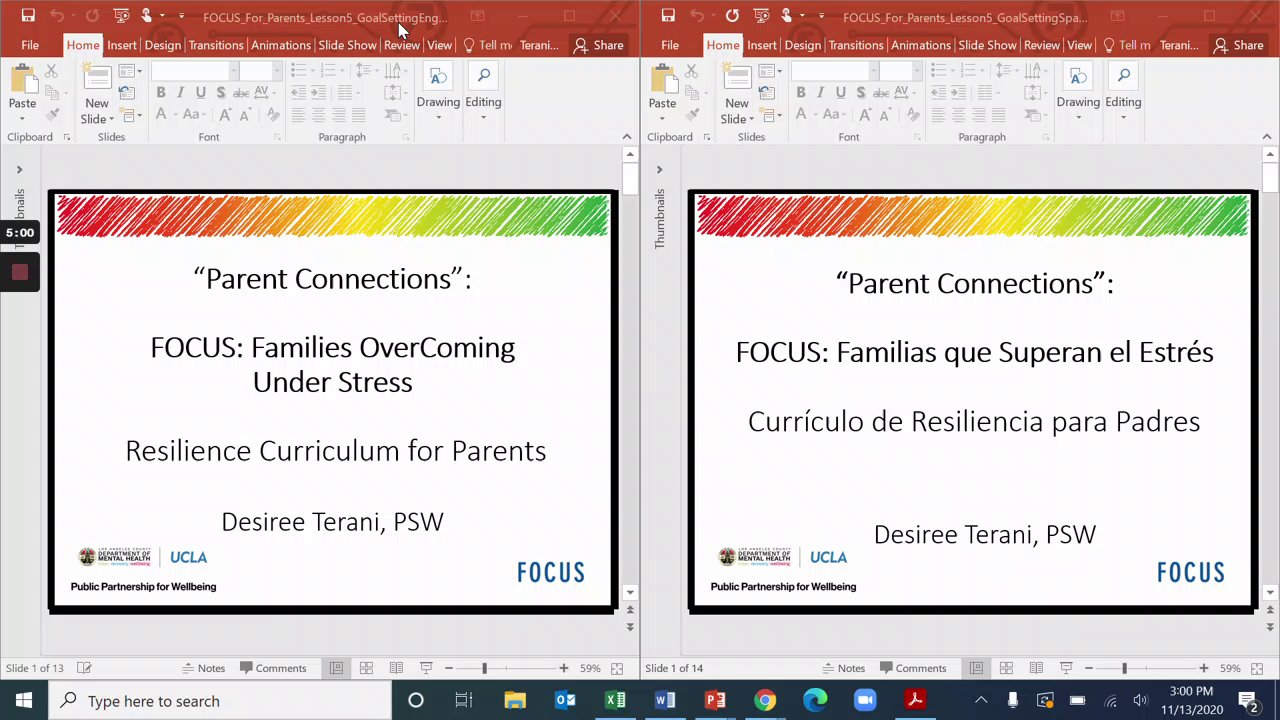Open File tab in English window
1280x720 pixels.
click(30, 45)
